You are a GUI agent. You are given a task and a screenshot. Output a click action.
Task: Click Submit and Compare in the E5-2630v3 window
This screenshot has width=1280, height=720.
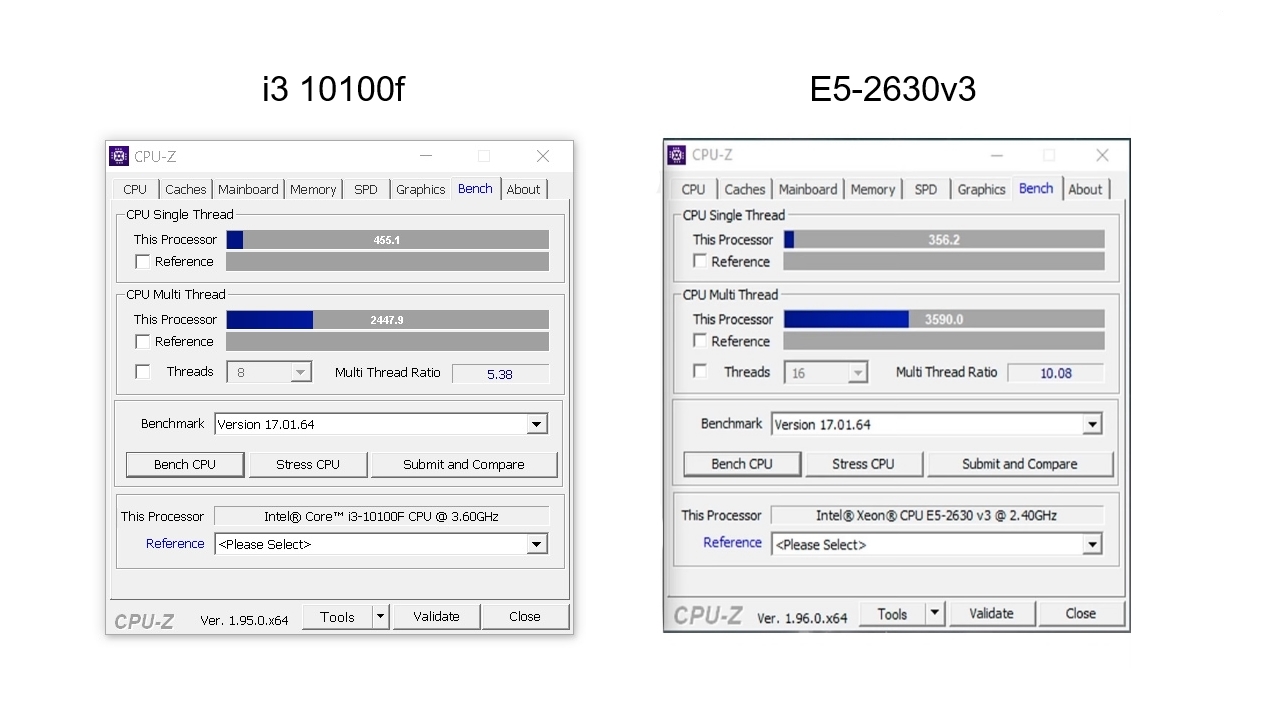(1020, 464)
